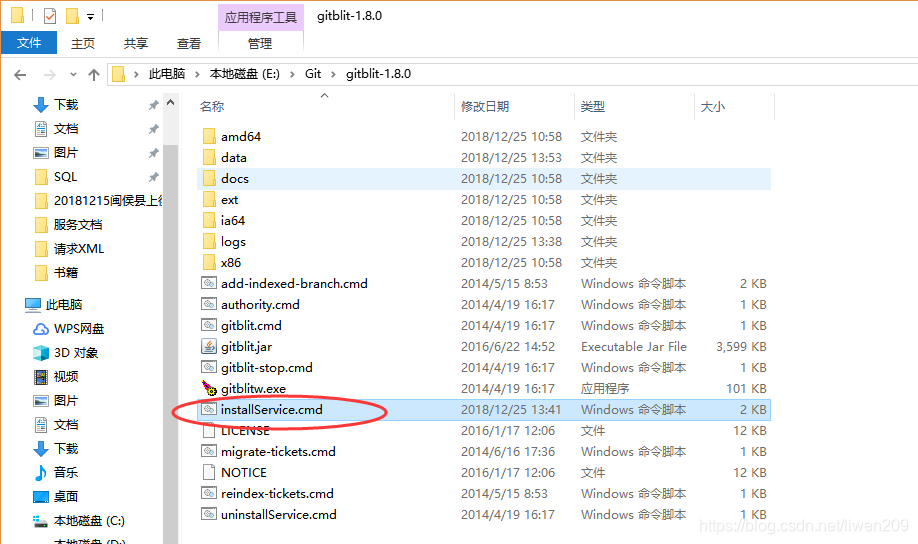This screenshot has height=544, width=918.
Task: Click the Back navigation arrow
Action: click(x=20, y=74)
